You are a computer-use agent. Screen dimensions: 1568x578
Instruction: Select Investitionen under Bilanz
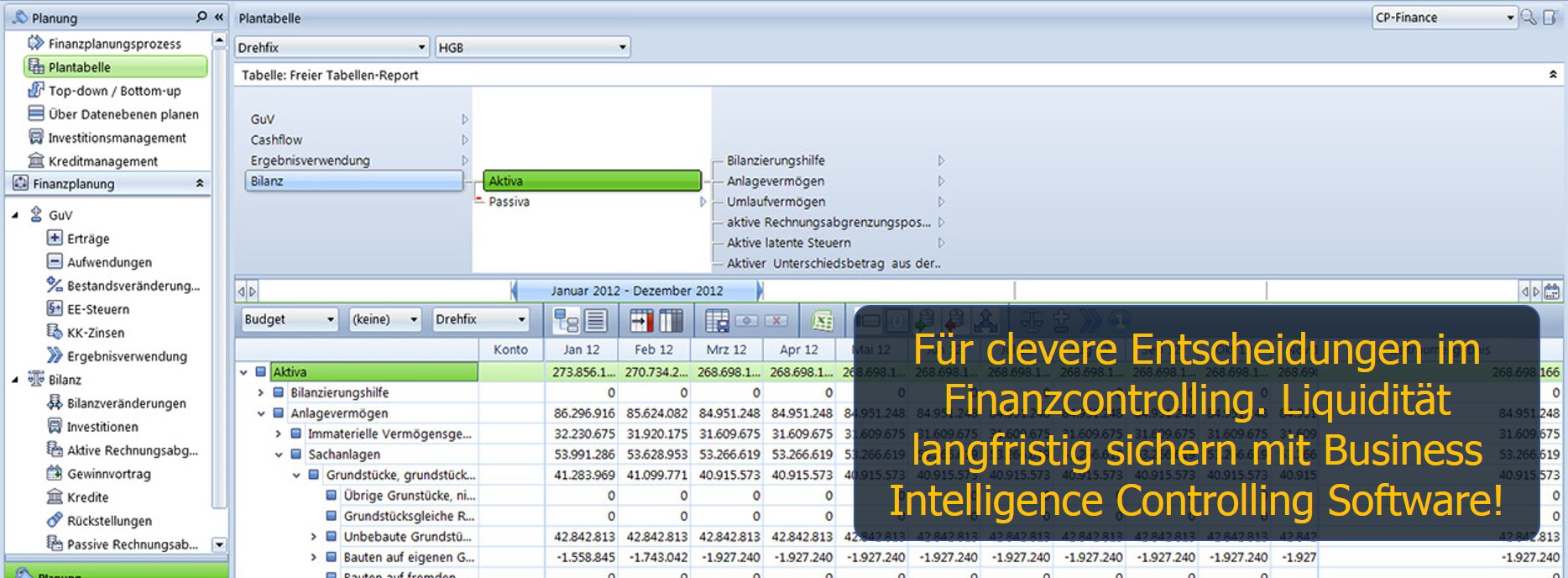pyautogui.click(x=92, y=427)
